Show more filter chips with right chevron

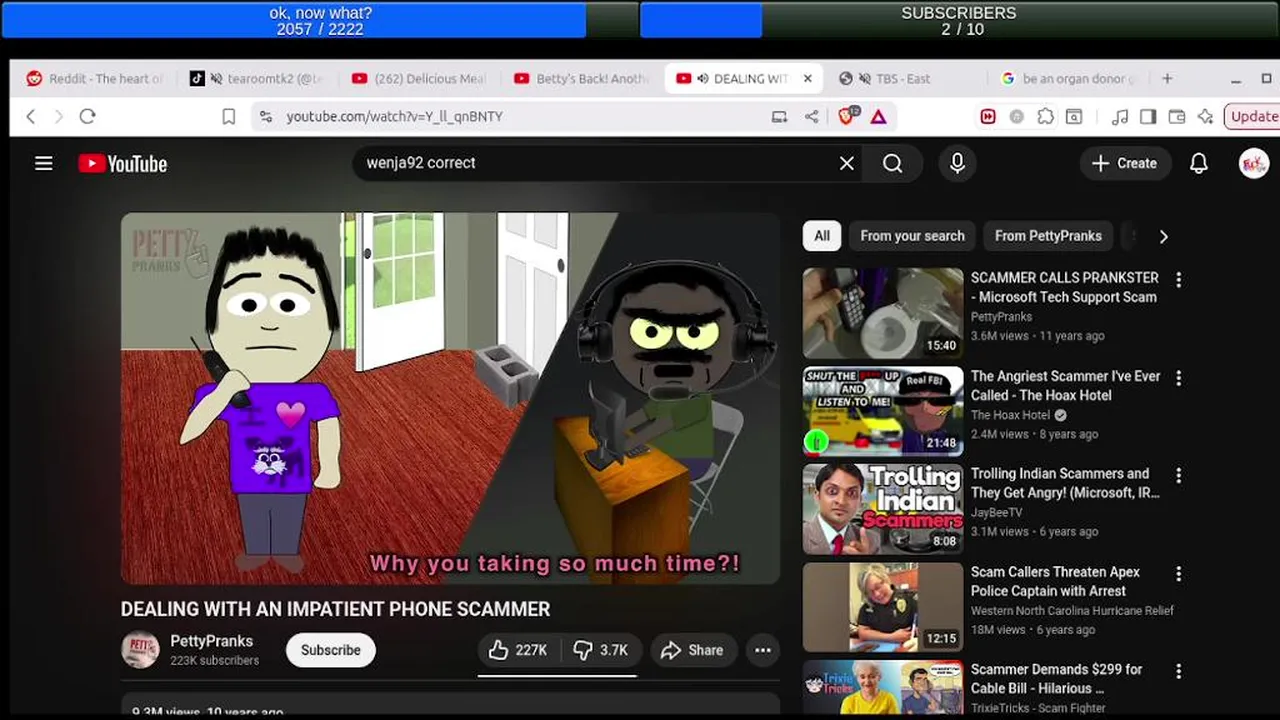1163,237
